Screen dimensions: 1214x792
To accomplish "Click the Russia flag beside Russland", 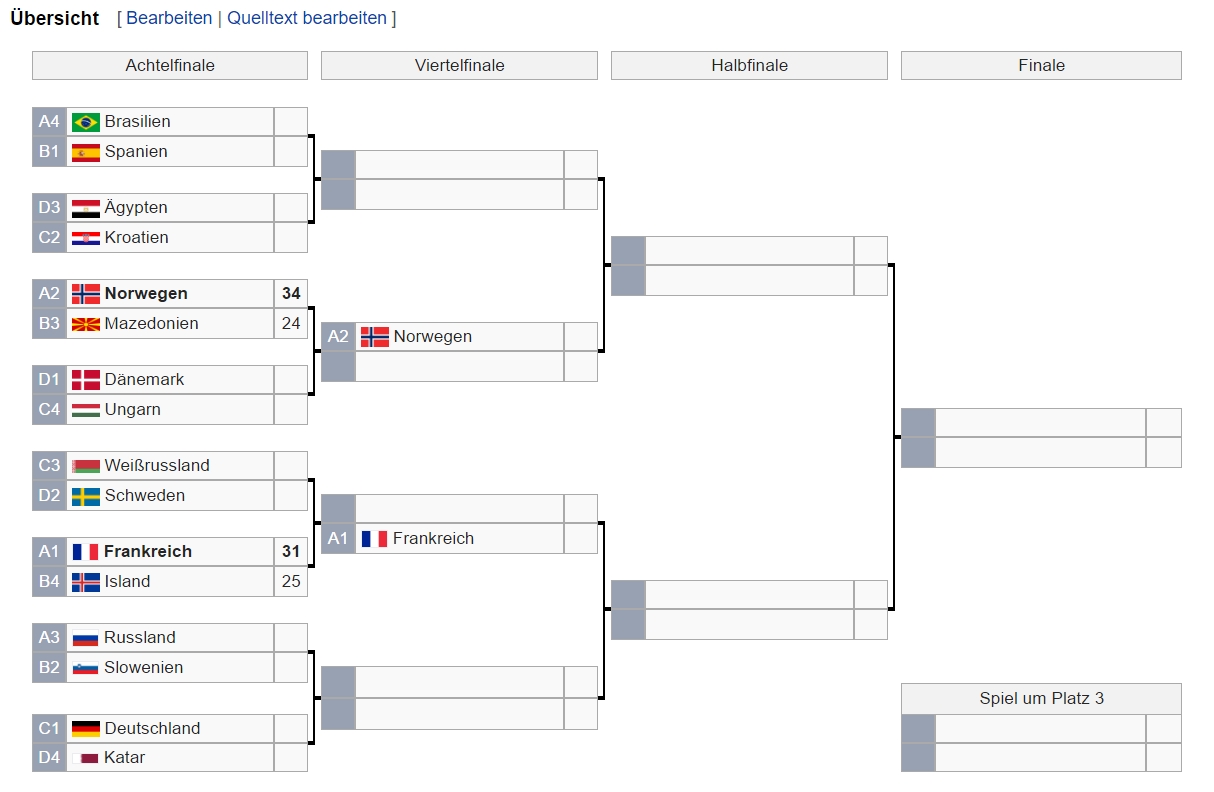I will pos(86,638).
